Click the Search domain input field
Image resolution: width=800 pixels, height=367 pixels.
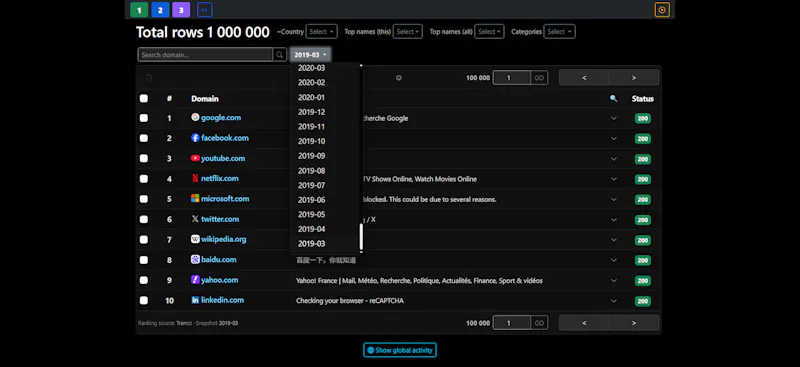pyautogui.click(x=205, y=55)
